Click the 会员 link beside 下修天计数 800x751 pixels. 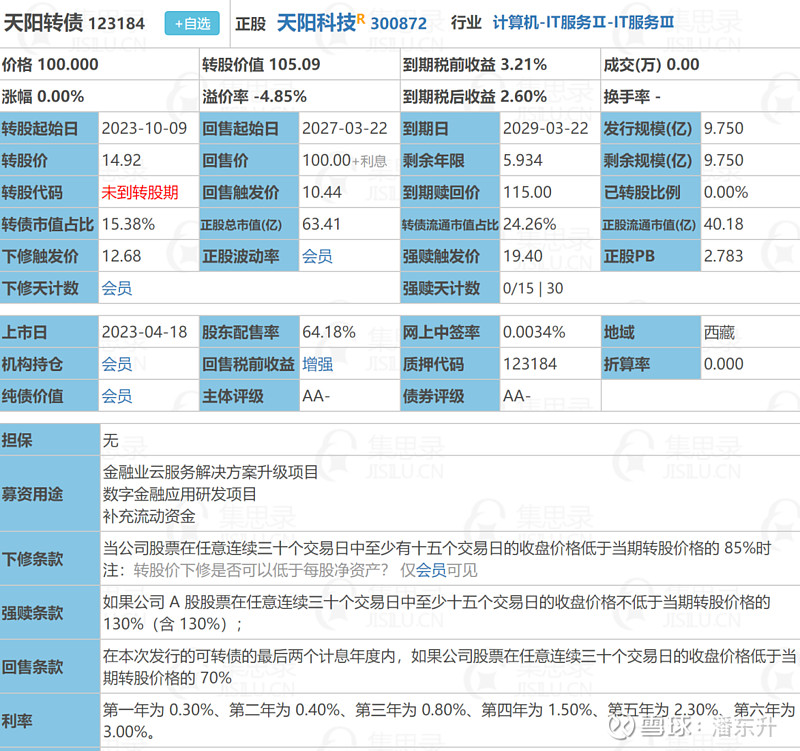116,288
